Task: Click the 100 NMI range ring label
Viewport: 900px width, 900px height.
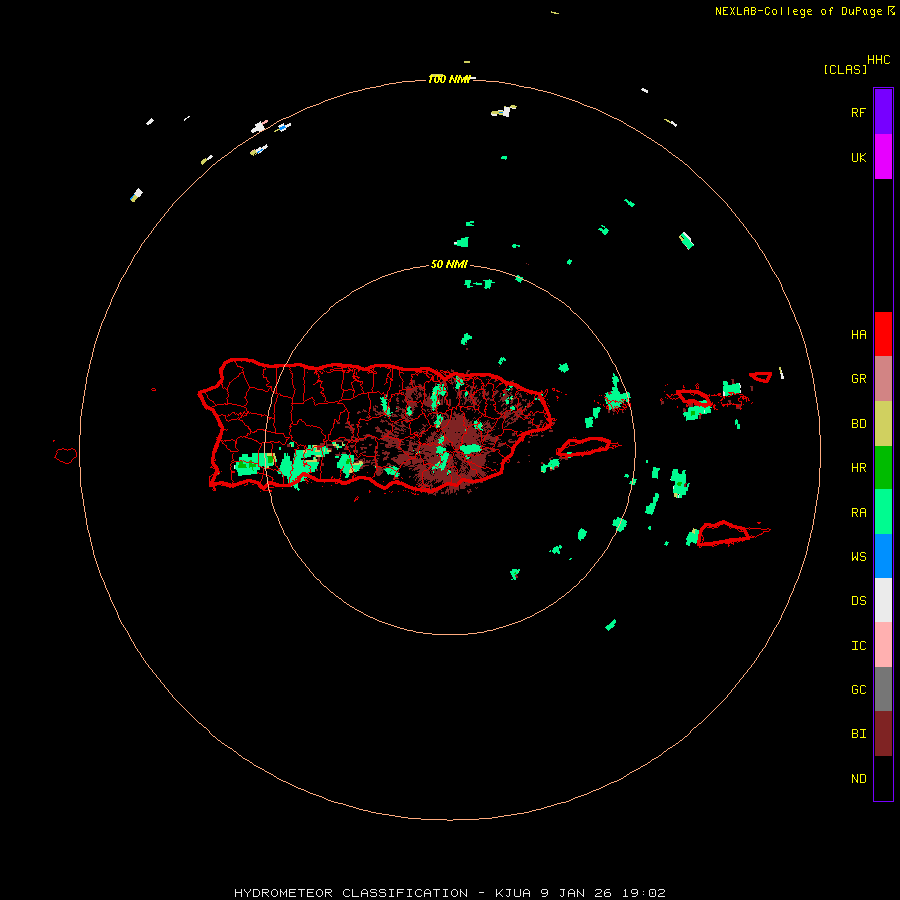Action: click(449, 79)
